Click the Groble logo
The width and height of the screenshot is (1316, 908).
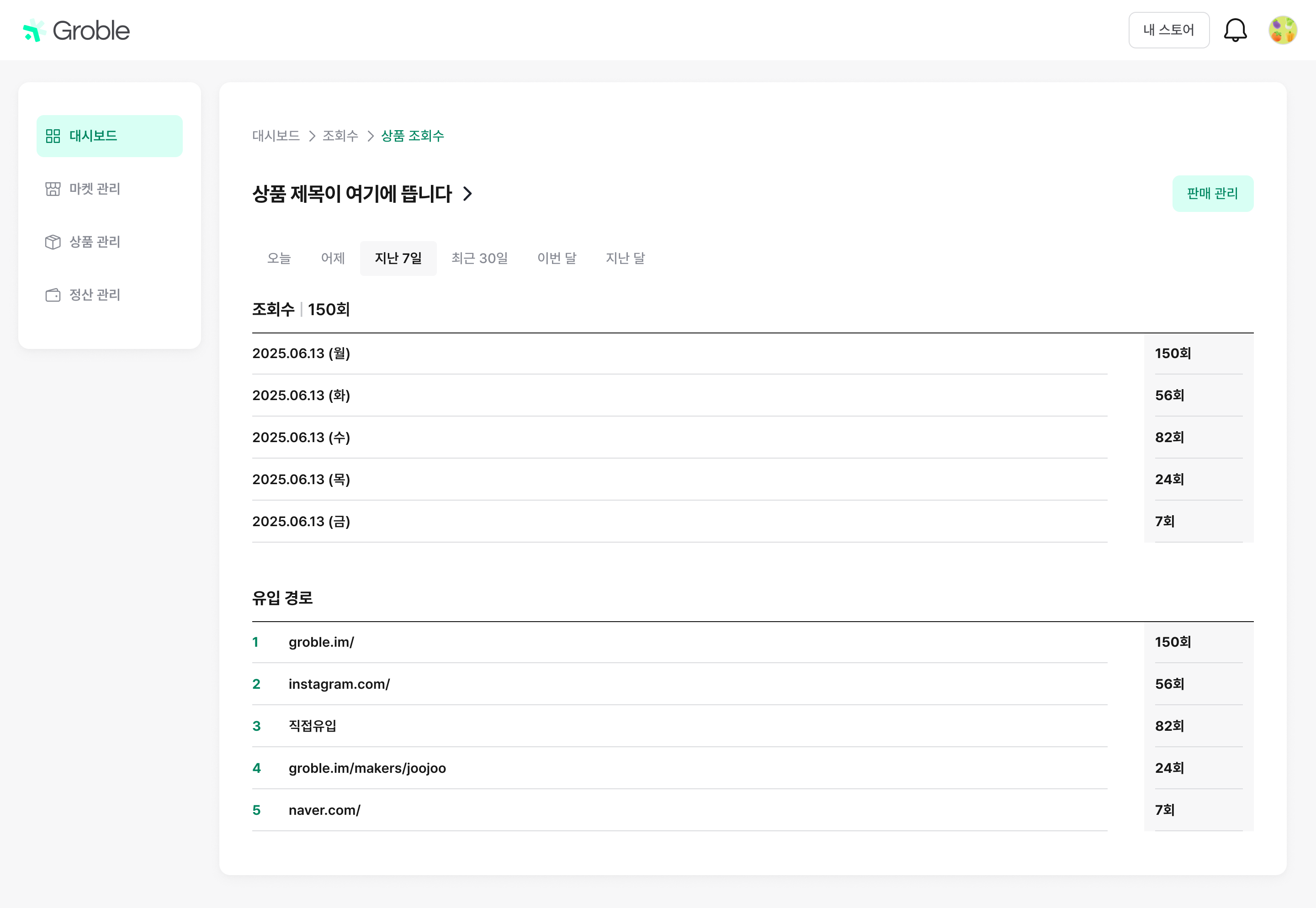click(76, 30)
